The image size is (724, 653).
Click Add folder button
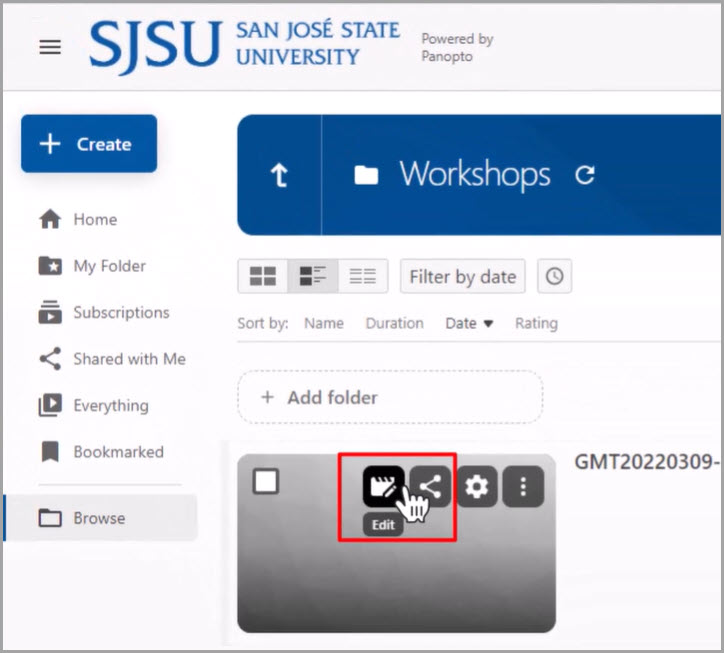389,397
